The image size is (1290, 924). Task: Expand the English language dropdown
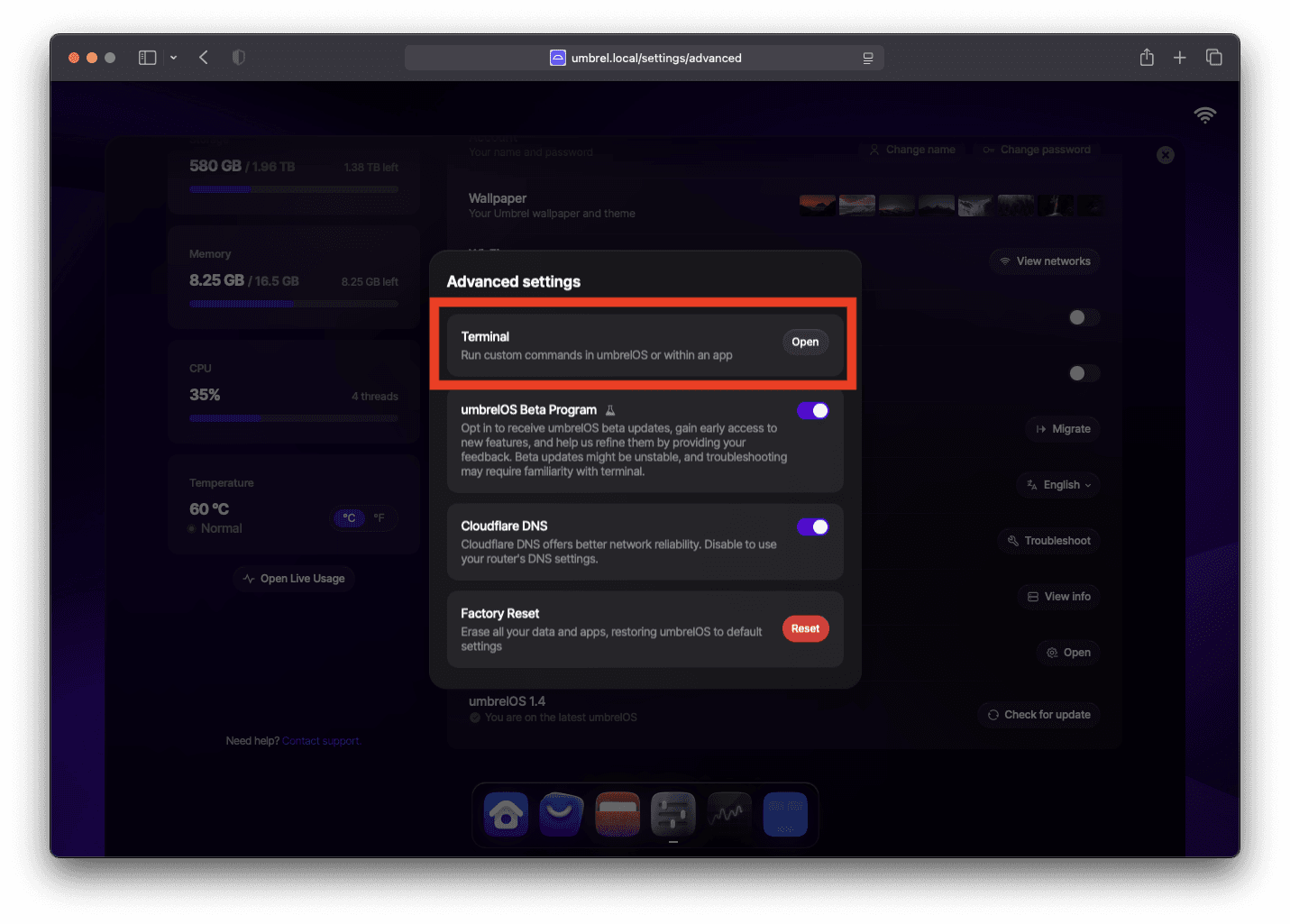(1059, 485)
